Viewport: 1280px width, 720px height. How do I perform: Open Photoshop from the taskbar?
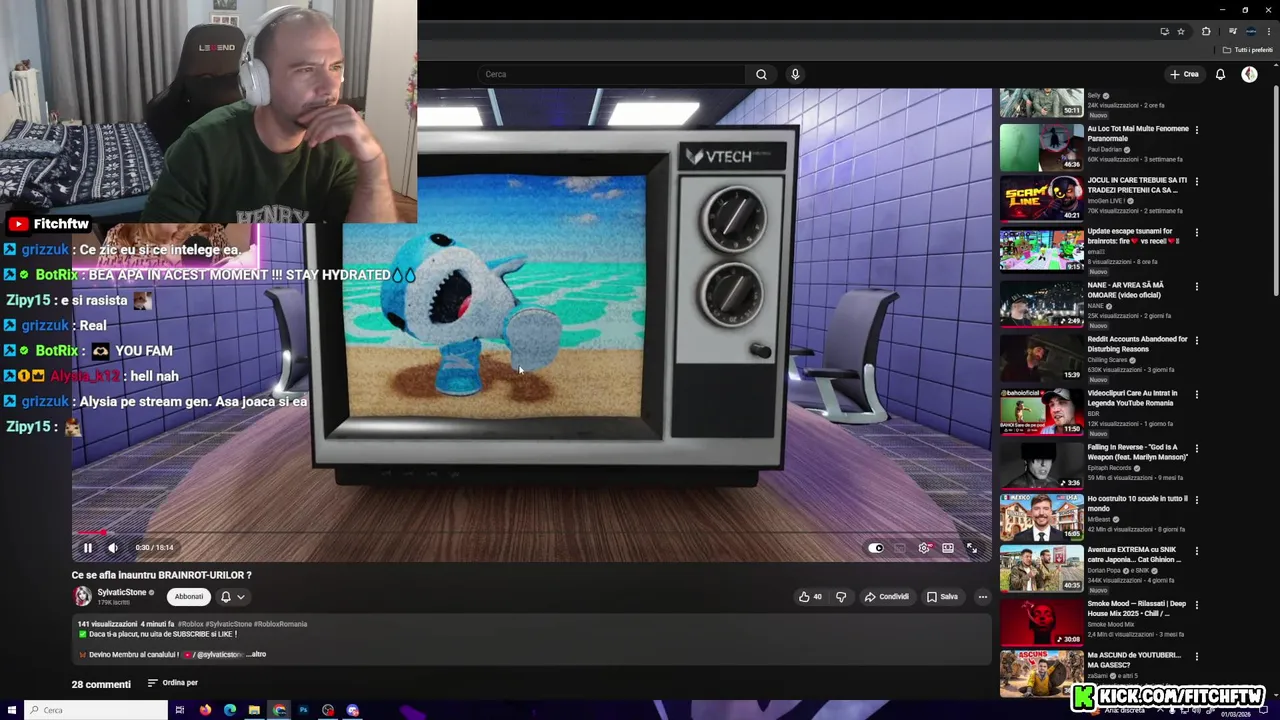(x=303, y=710)
